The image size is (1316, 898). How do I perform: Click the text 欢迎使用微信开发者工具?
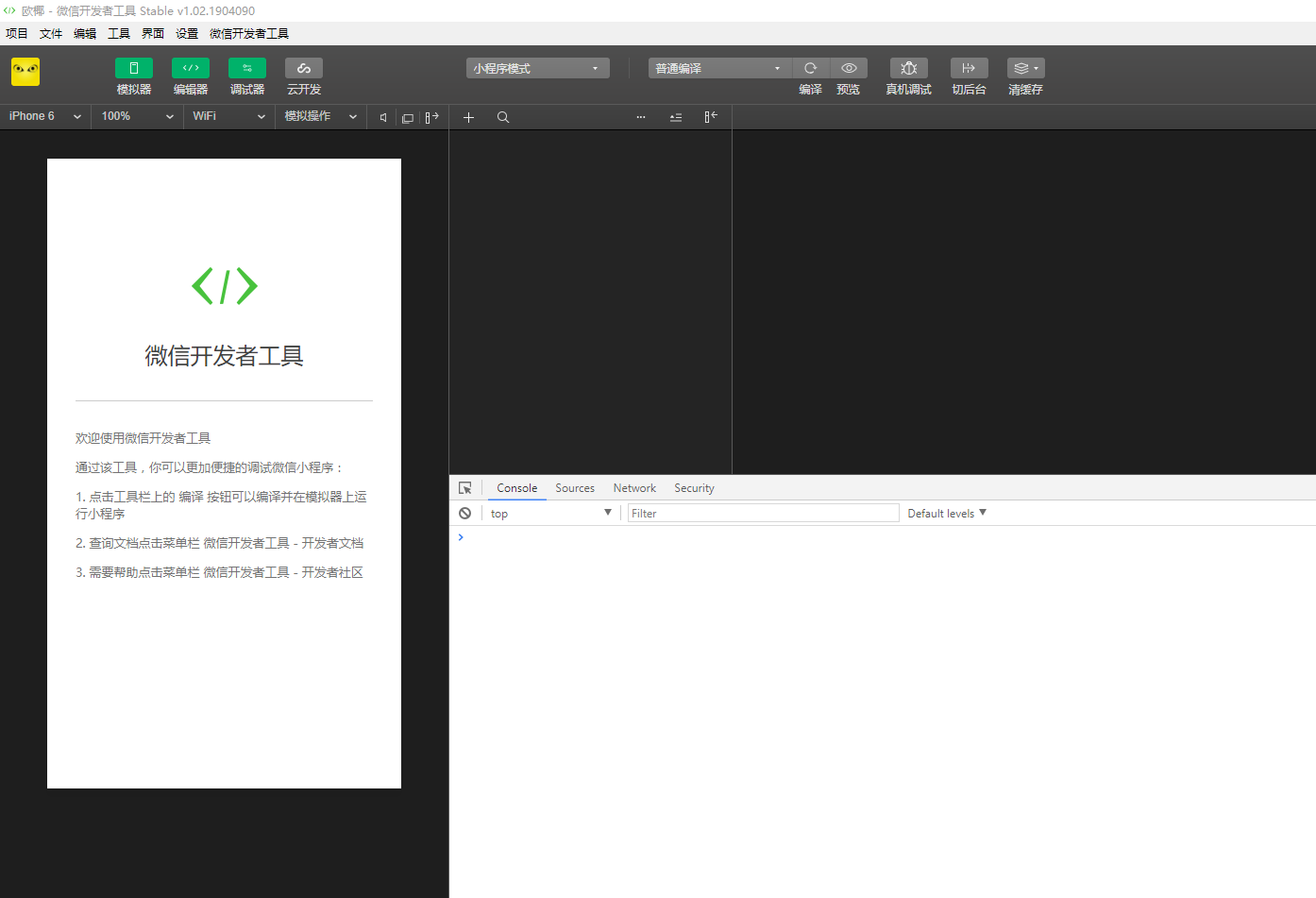click(143, 438)
